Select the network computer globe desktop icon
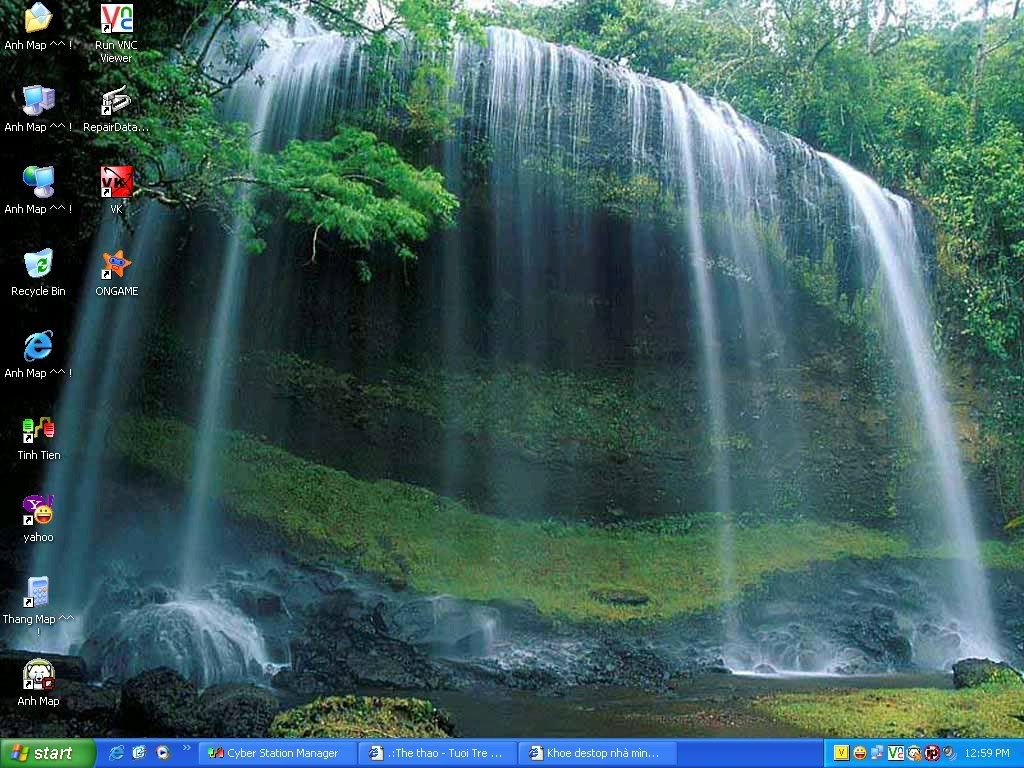1024x768 pixels. coord(38,183)
